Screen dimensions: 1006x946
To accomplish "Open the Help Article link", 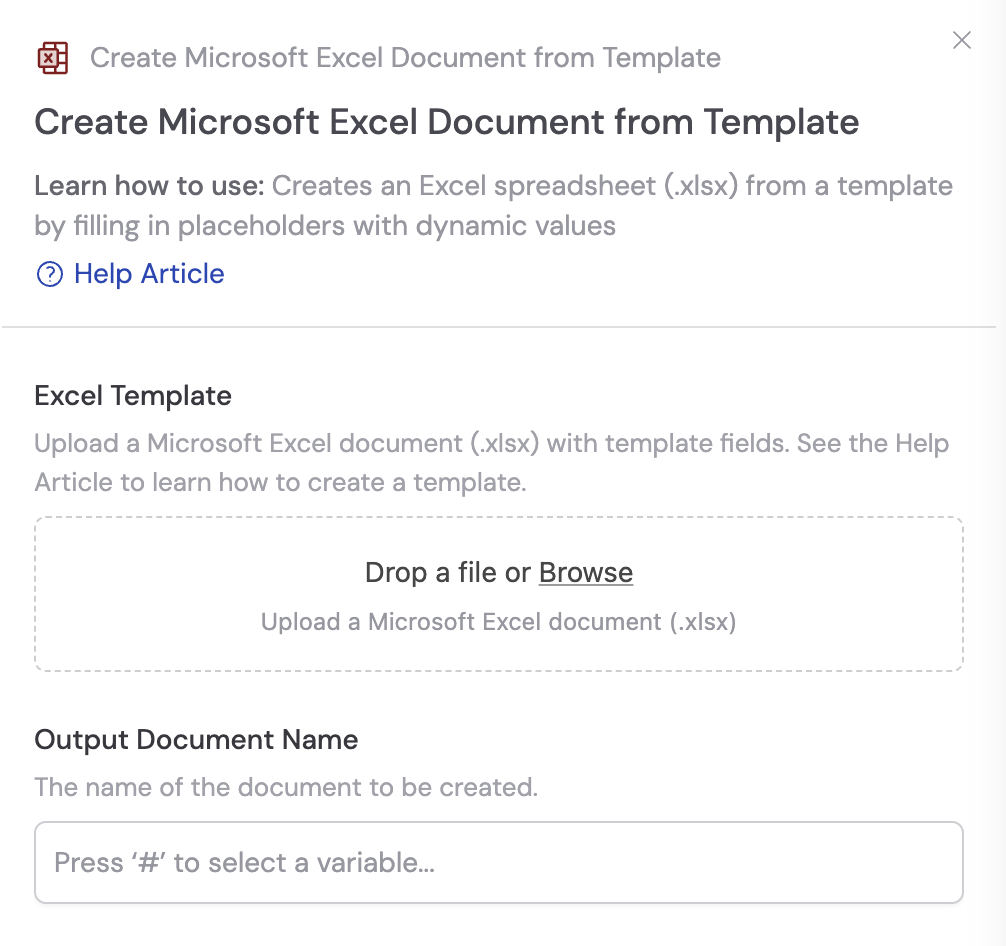I will (x=148, y=273).
